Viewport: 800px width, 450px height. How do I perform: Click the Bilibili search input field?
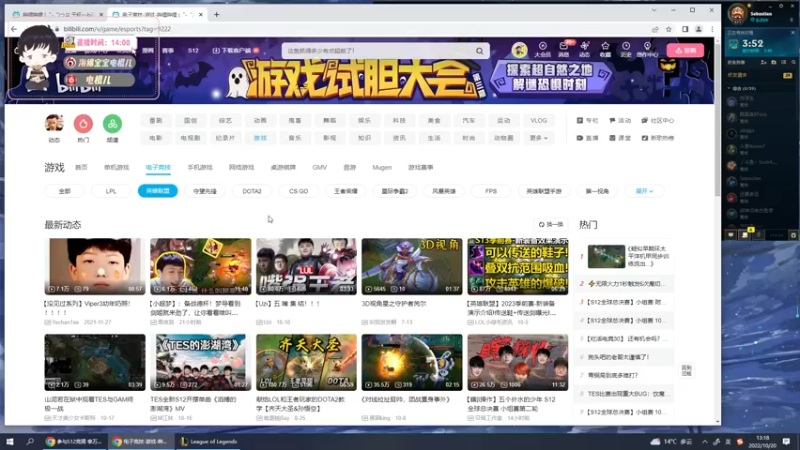pos(378,51)
